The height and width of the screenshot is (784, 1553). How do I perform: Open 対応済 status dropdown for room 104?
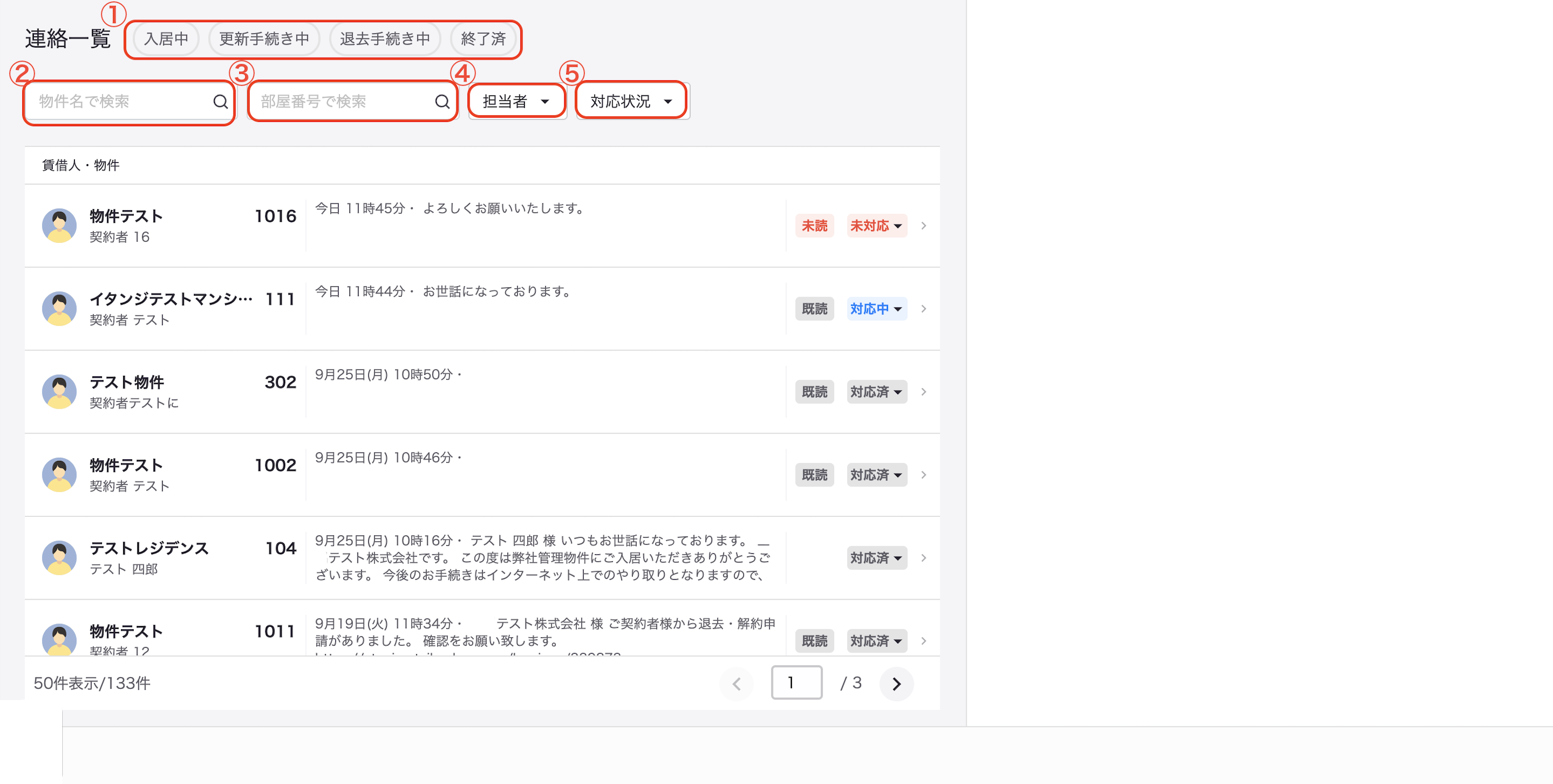[876, 558]
